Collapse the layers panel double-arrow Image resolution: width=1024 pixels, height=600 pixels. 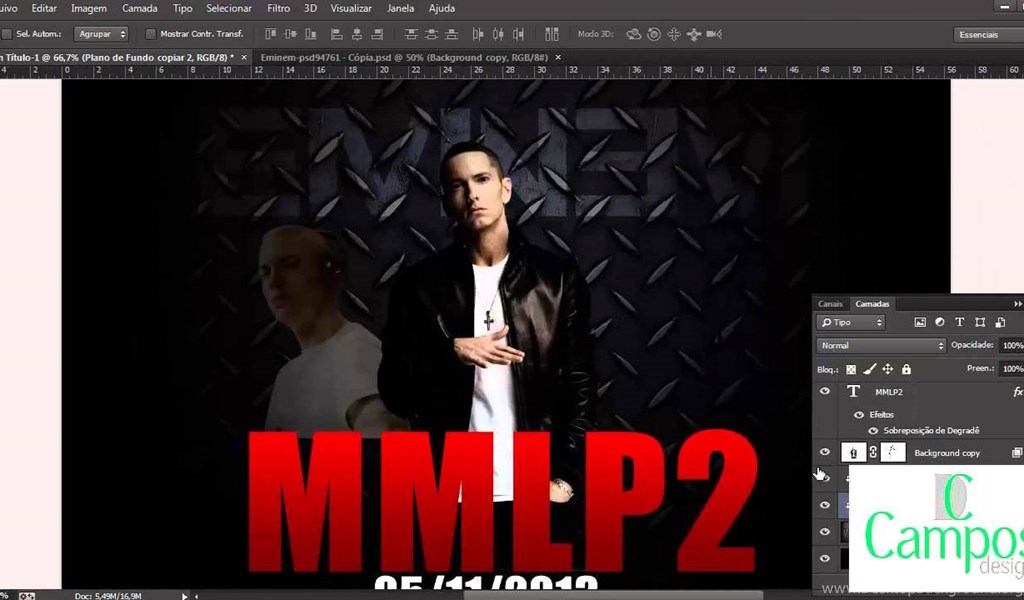coord(1017,304)
